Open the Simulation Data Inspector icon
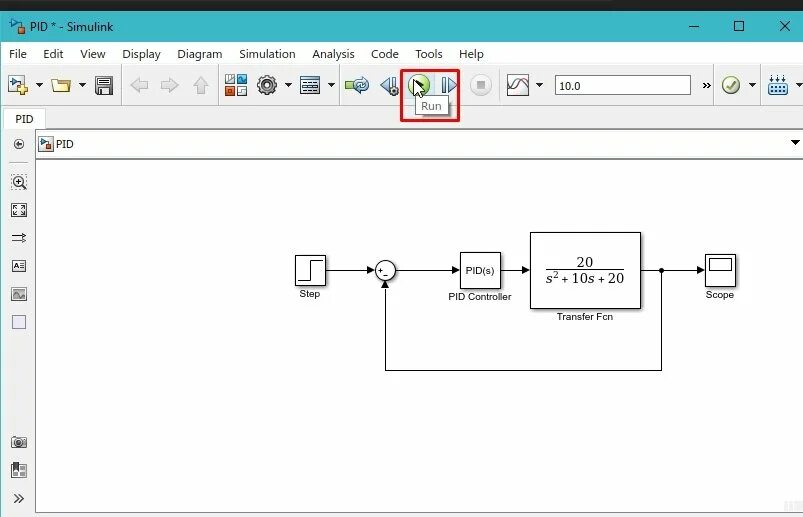The width and height of the screenshot is (803, 517). tap(518, 85)
